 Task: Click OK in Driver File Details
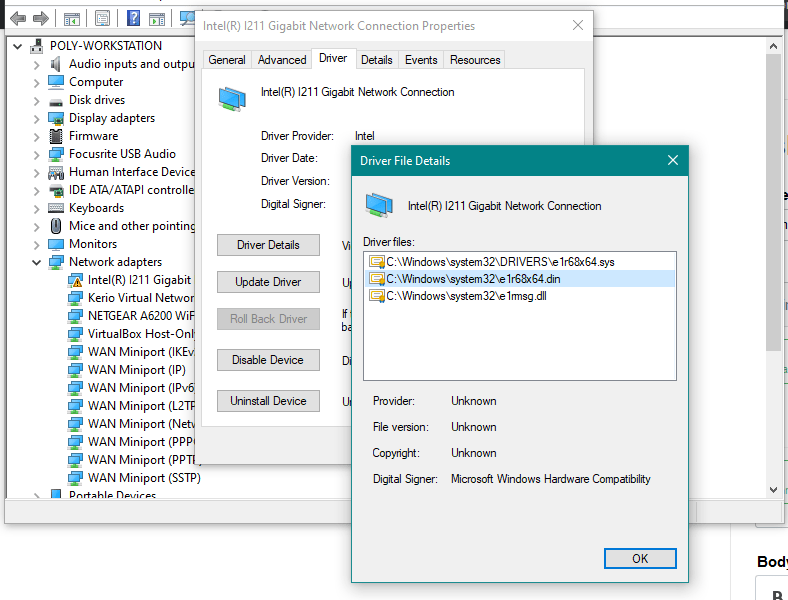(x=640, y=559)
